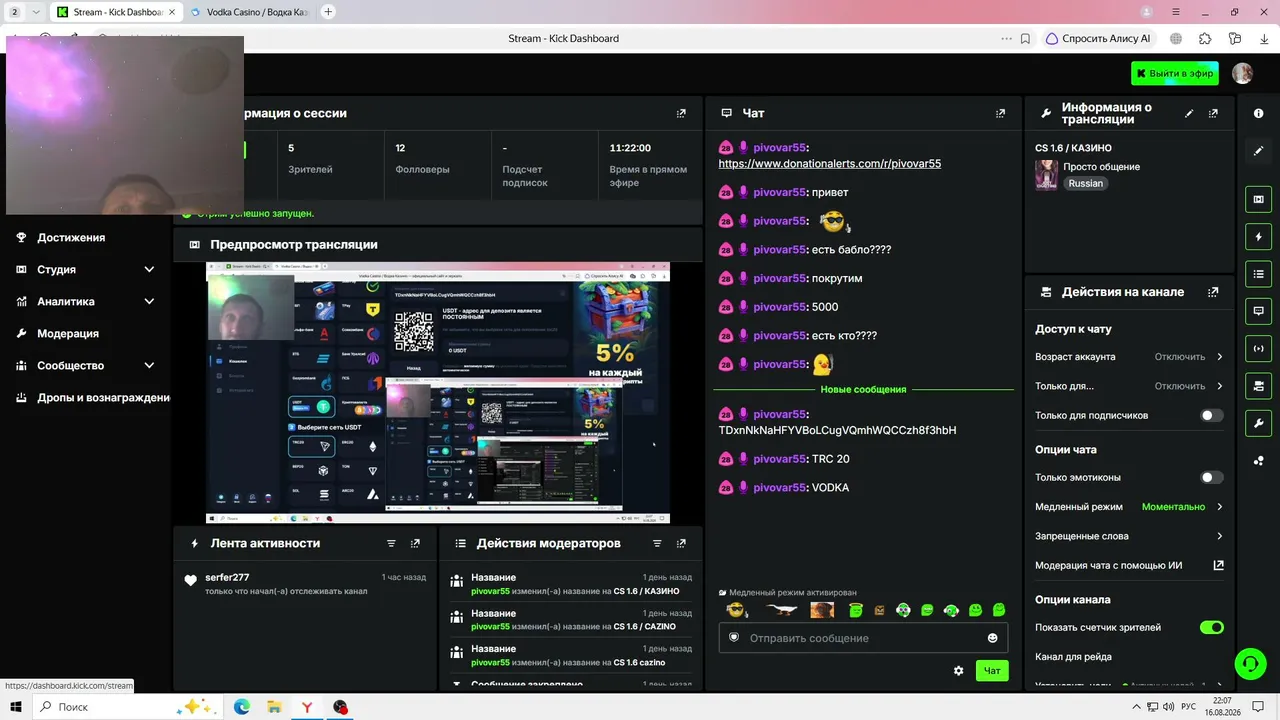Toggle the Только для подписчиков switch
Image resolution: width=1280 pixels, height=720 pixels.
(x=1211, y=415)
